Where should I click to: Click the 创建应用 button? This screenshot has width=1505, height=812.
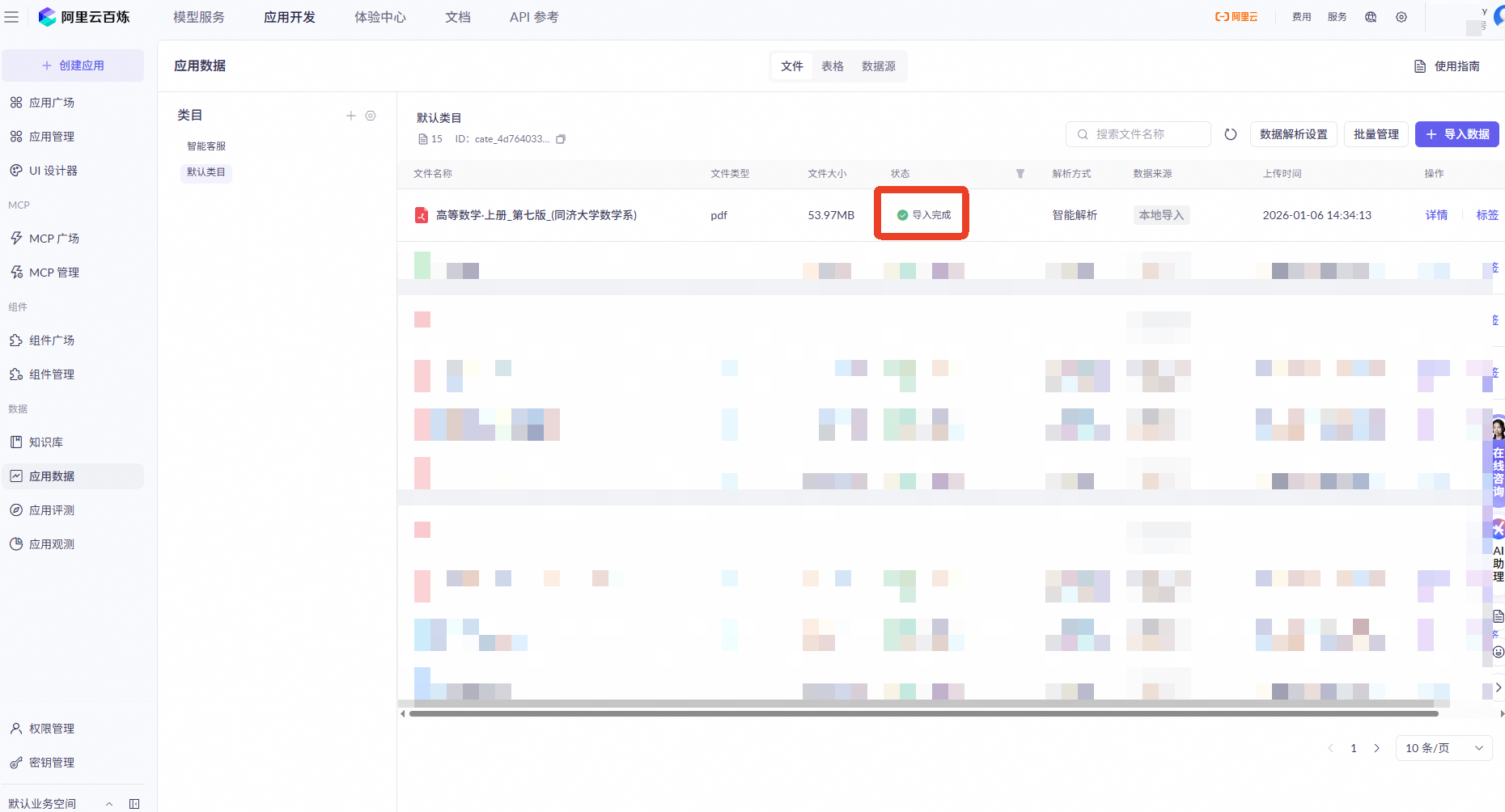[x=73, y=66]
